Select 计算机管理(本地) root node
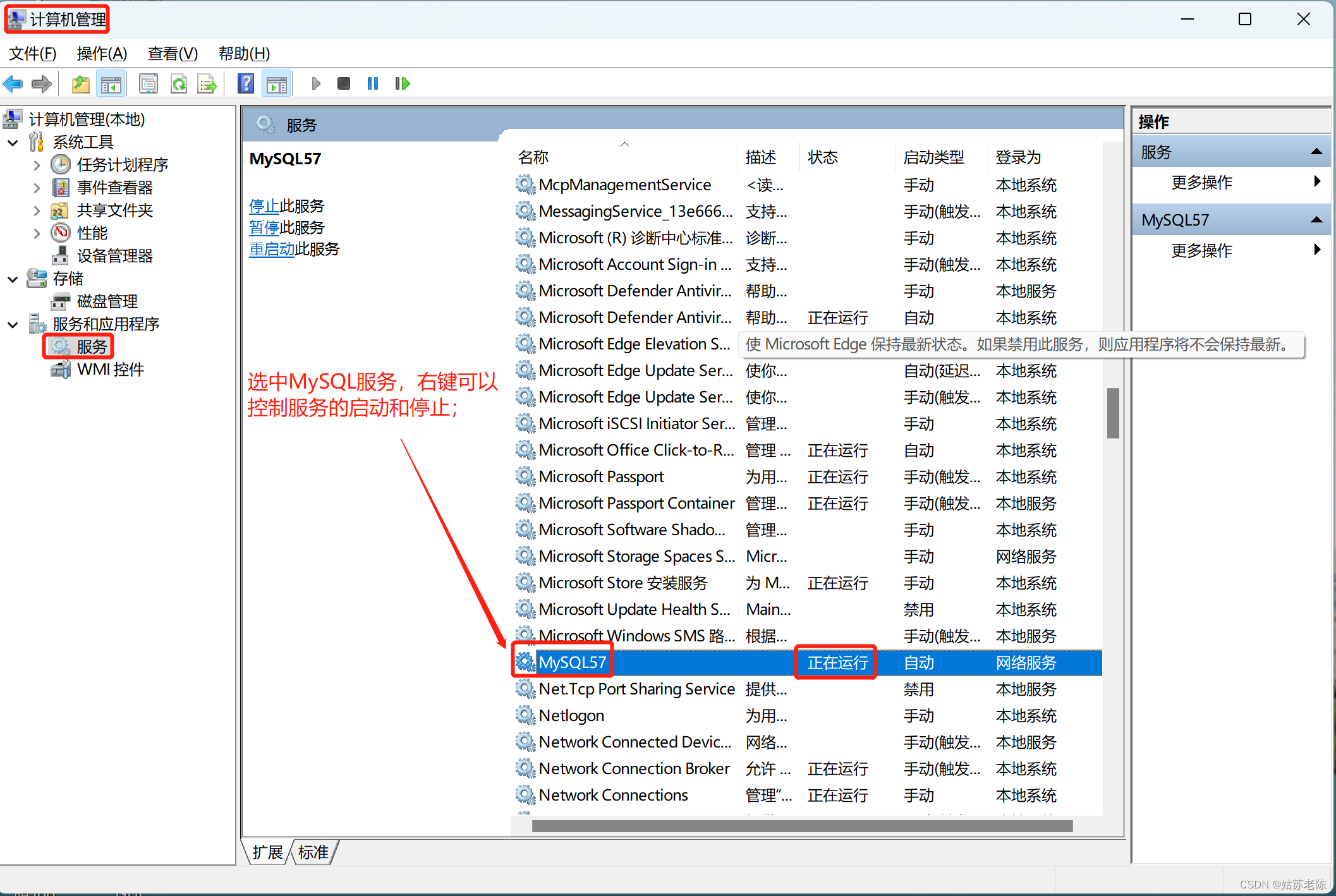1336x896 pixels. click(x=87, y=119)
